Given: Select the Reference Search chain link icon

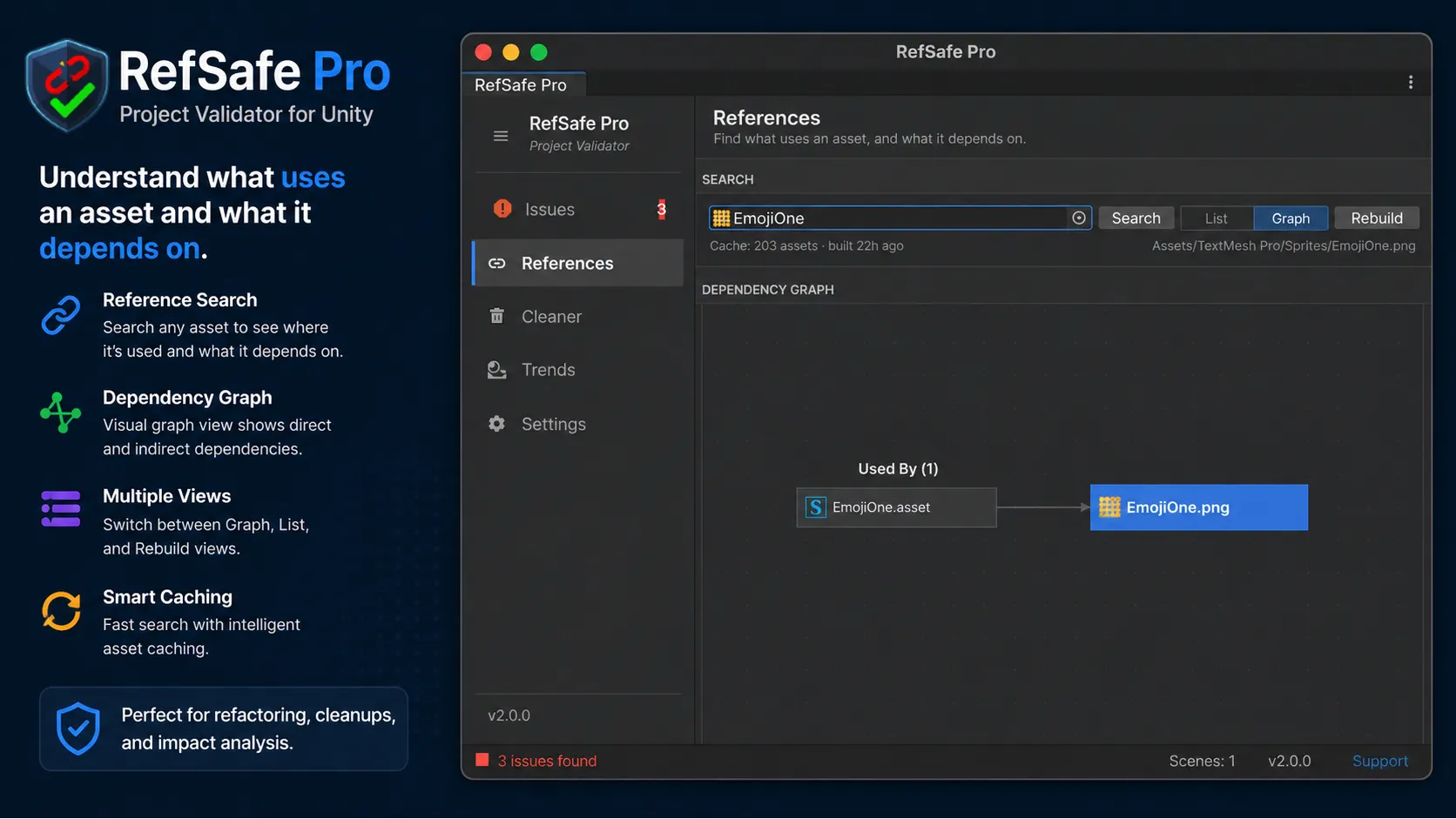Looking at the screenshot, I should click(x=61, y=315).
